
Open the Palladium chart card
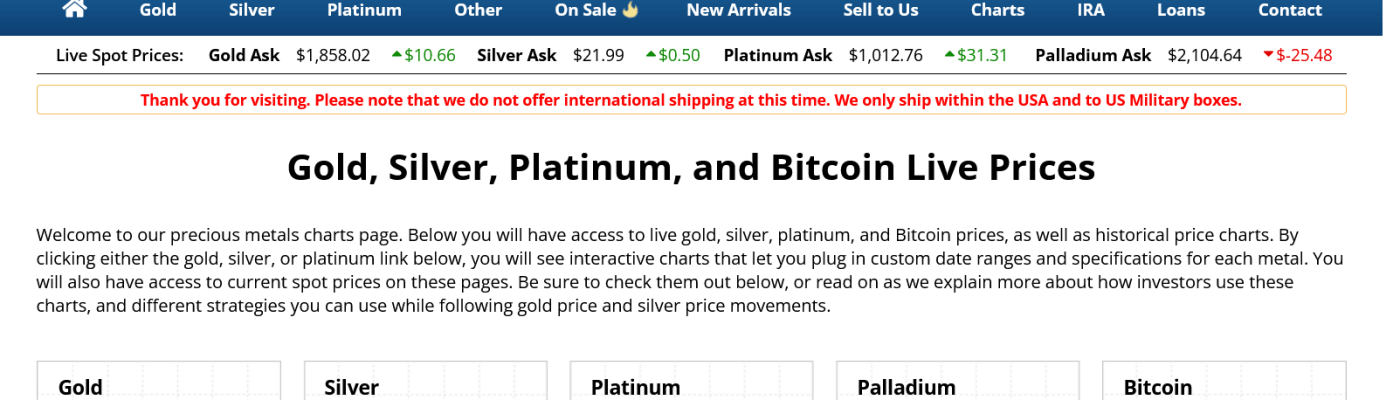click(906, 386)
